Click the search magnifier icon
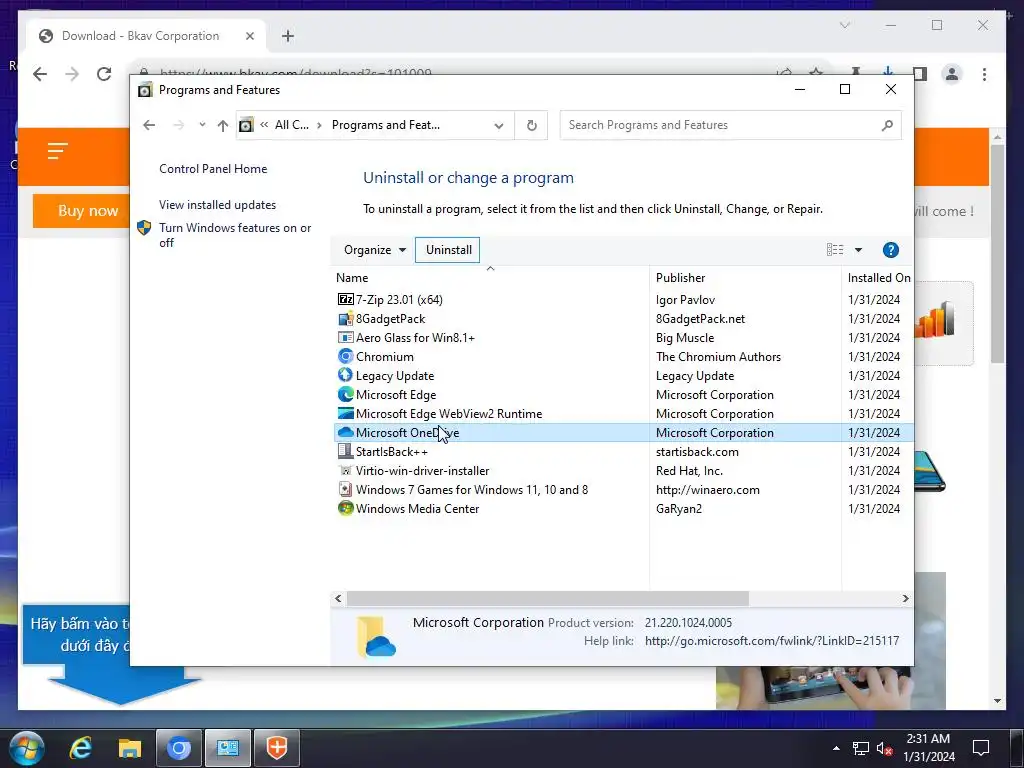Viewport: 1024px width, 768px height. point(887,125)
